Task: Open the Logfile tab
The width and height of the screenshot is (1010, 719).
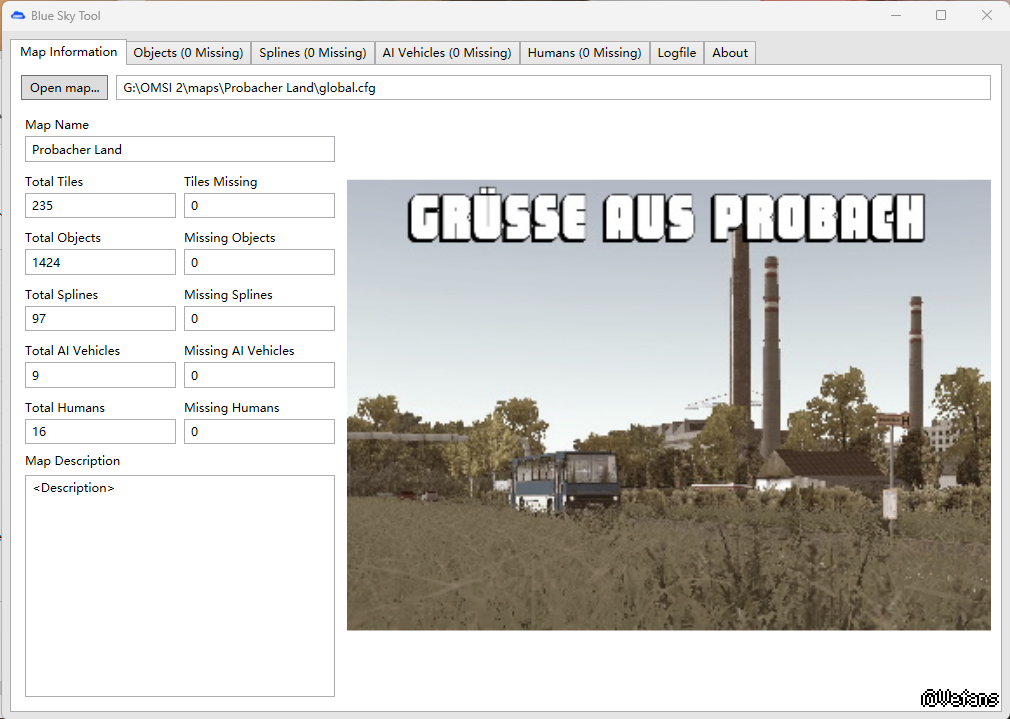Action: [676, 53]
